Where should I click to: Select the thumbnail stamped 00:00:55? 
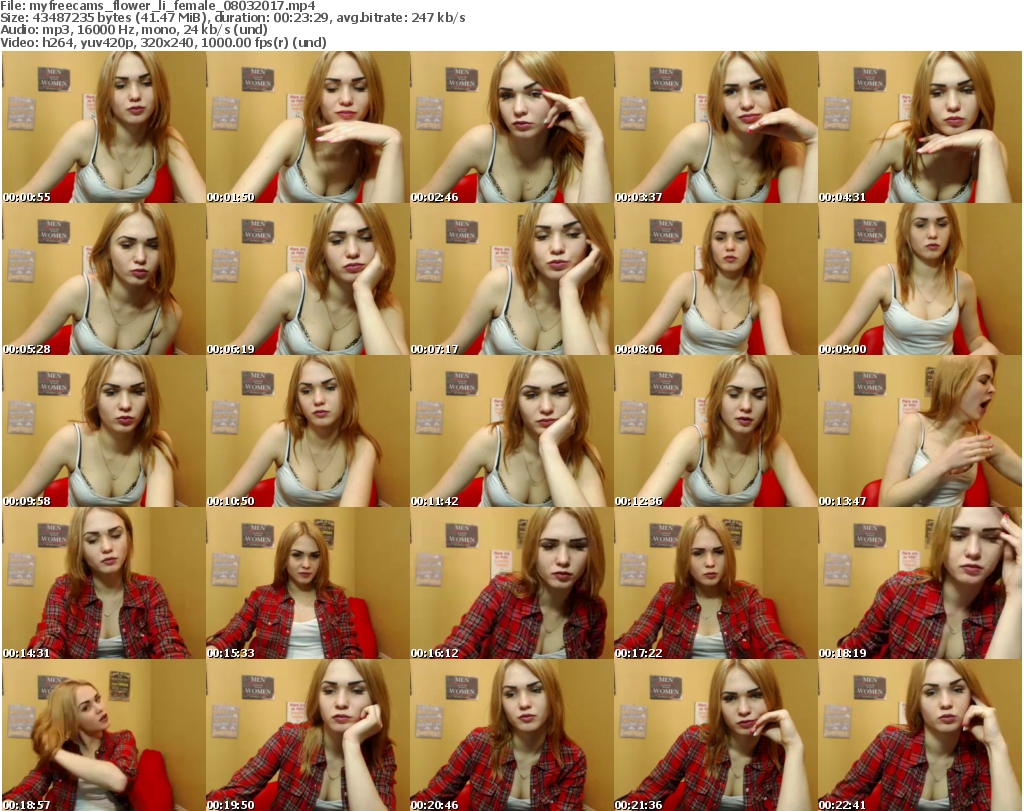pyautogui.click(x=104, y=127)
